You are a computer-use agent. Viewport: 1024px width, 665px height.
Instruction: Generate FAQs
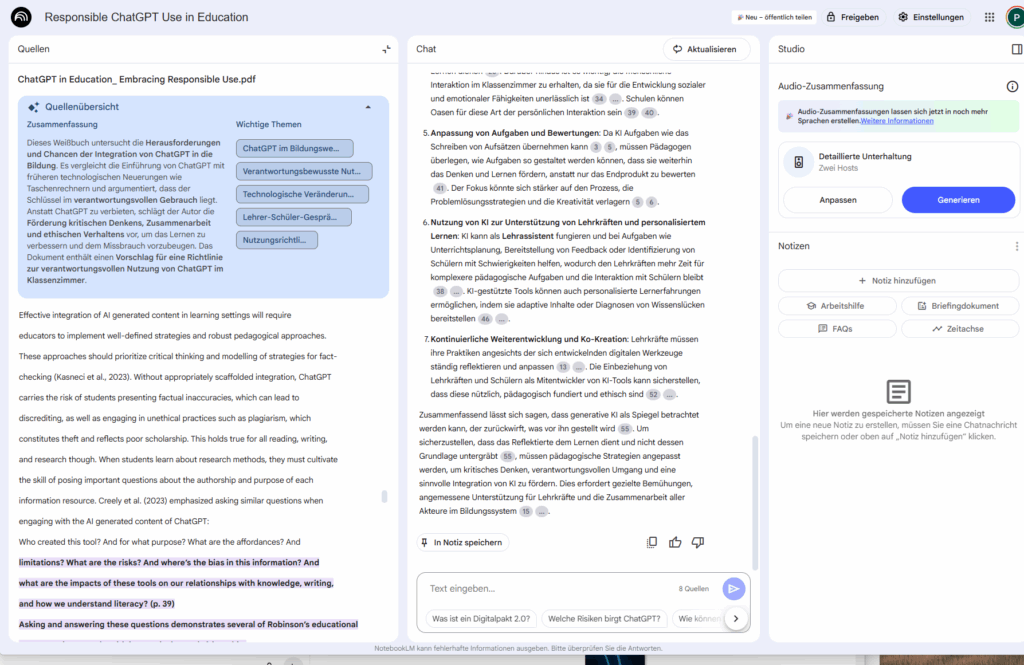[837, 329]
